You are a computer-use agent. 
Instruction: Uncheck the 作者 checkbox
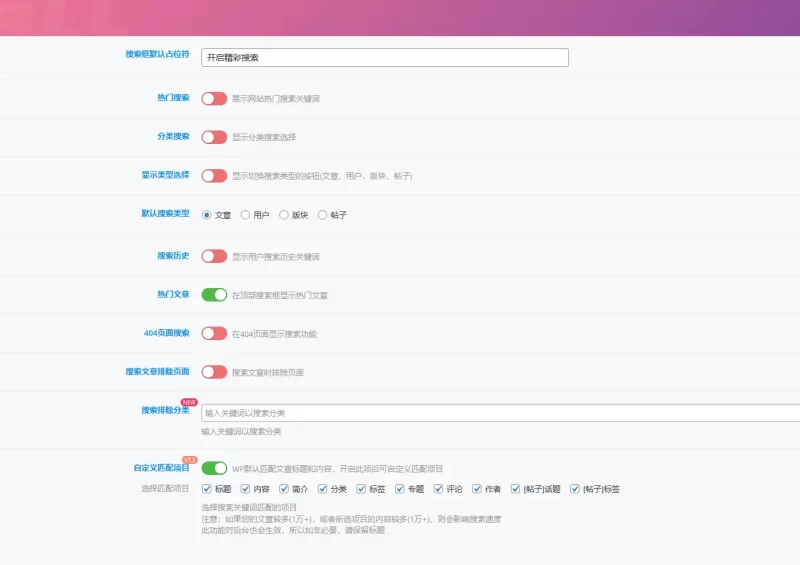tap(477, 489)
